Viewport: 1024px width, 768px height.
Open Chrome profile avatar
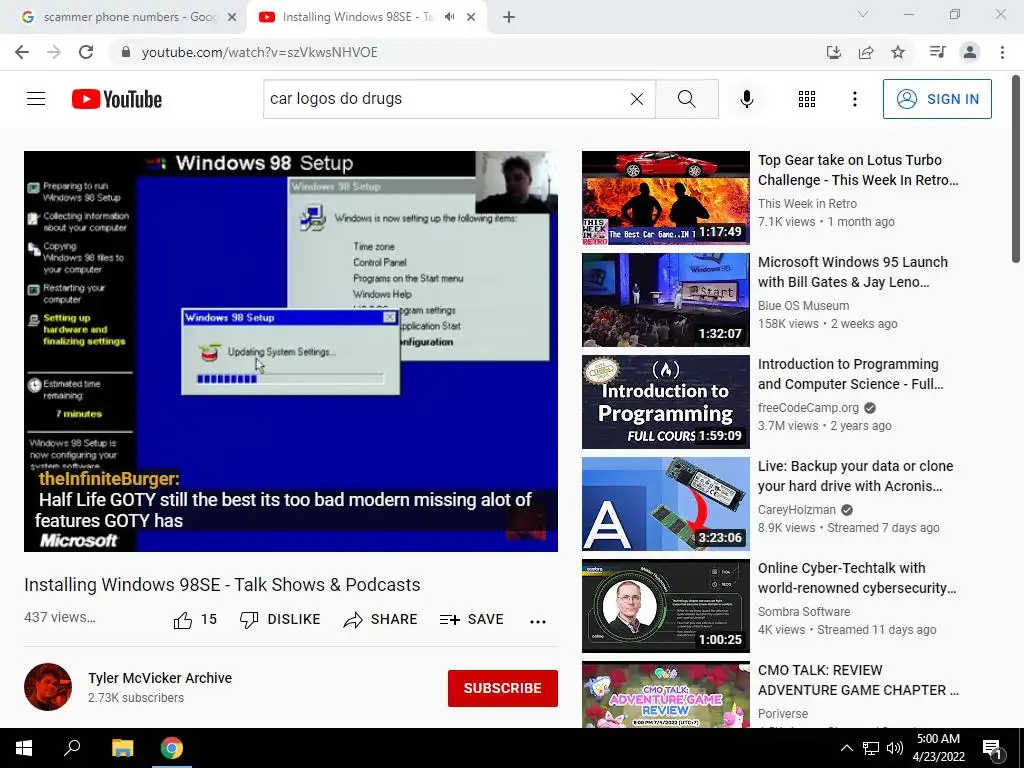coord(970,52)
